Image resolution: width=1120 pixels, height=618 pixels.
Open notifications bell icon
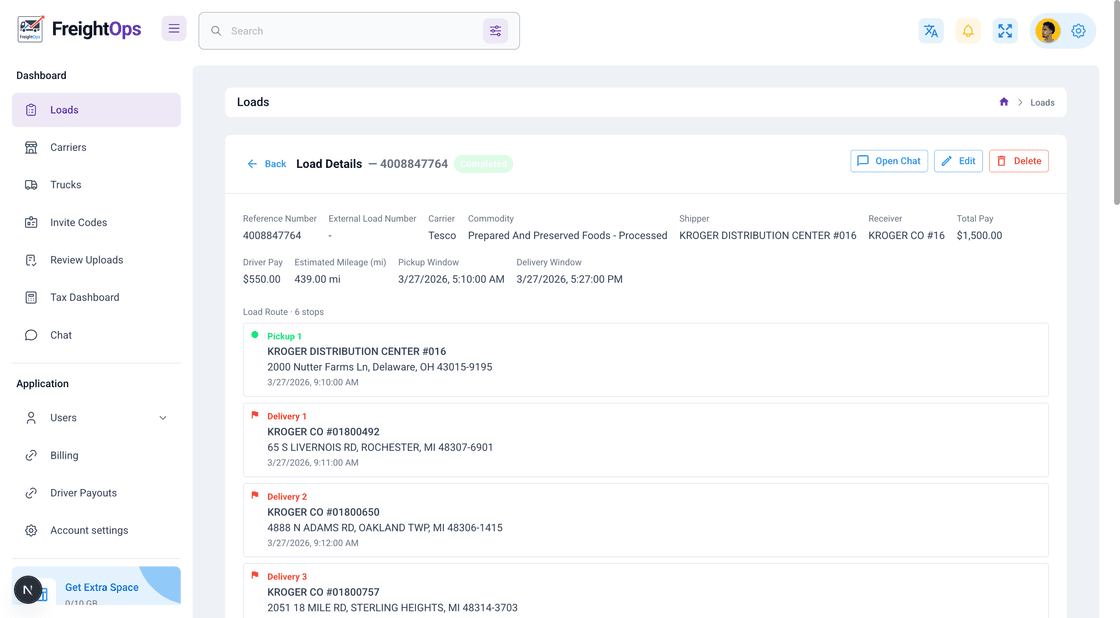click(x=968, y=31)
